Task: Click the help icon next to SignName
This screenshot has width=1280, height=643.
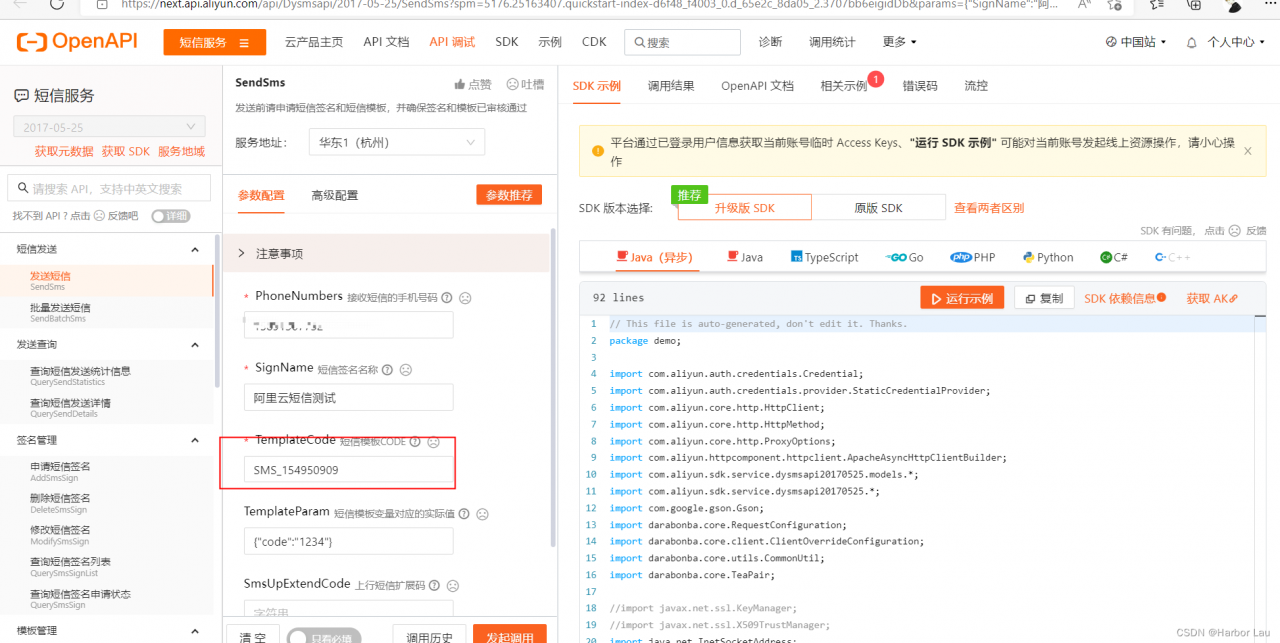Action: point(387,369)
